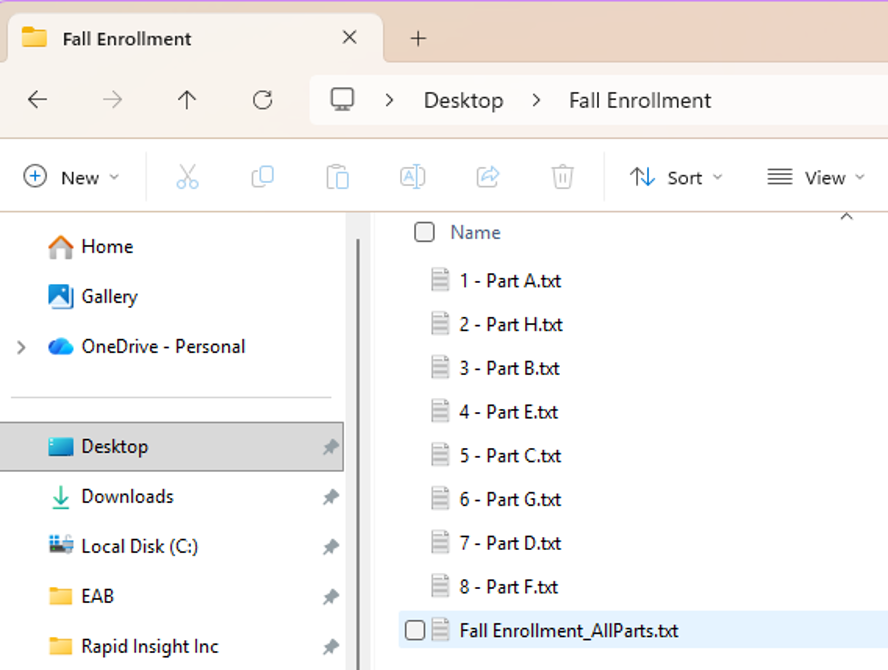The height and width of the screenshot is (670, 888).
Task: Click the Share icon in toolbar
Action: coord(488,177)
